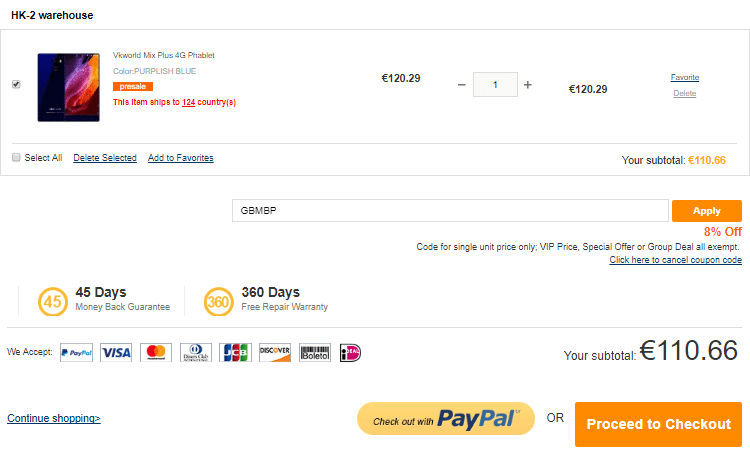The height and width of the screenshot is (453, 750).
Task: Open the Vkworld phablet product thumbnail
Action: pyautogui.click(x=69, y=87)
